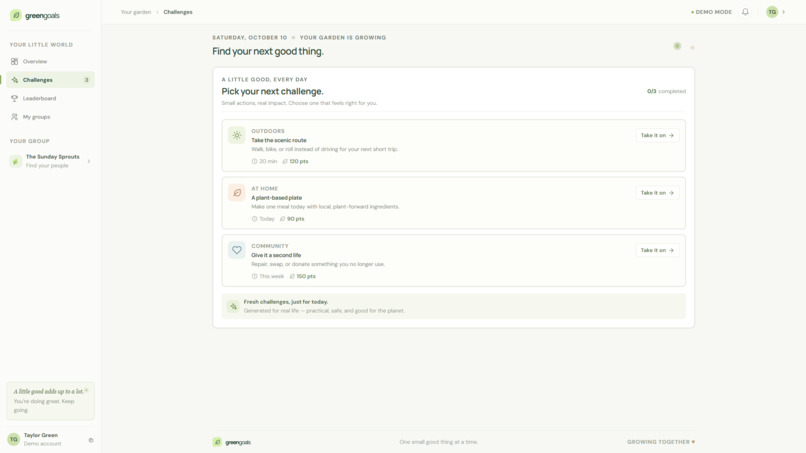Click the Challenges count badge
806x453 pixels.
click(86, 80)
